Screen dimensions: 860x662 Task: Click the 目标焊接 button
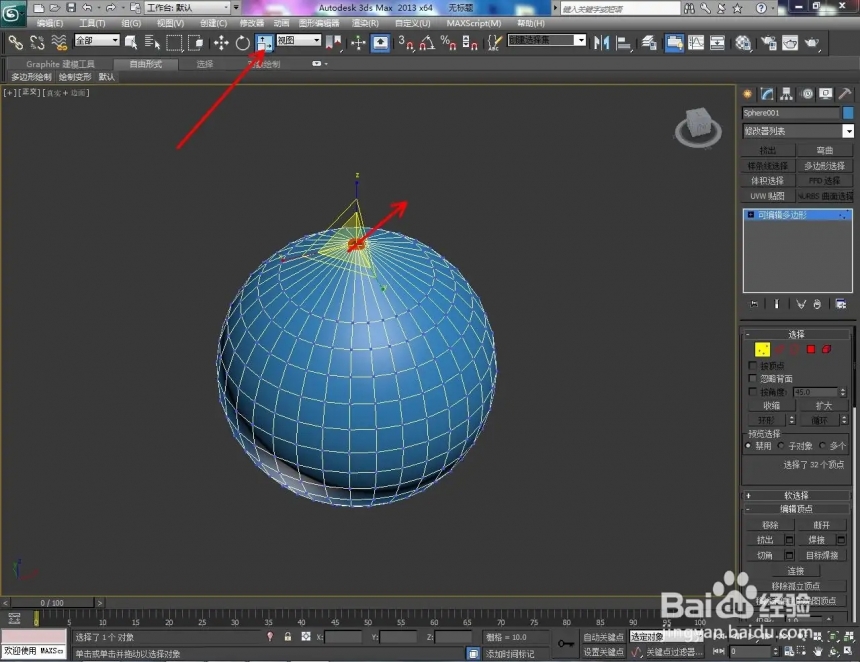[822, 555]
